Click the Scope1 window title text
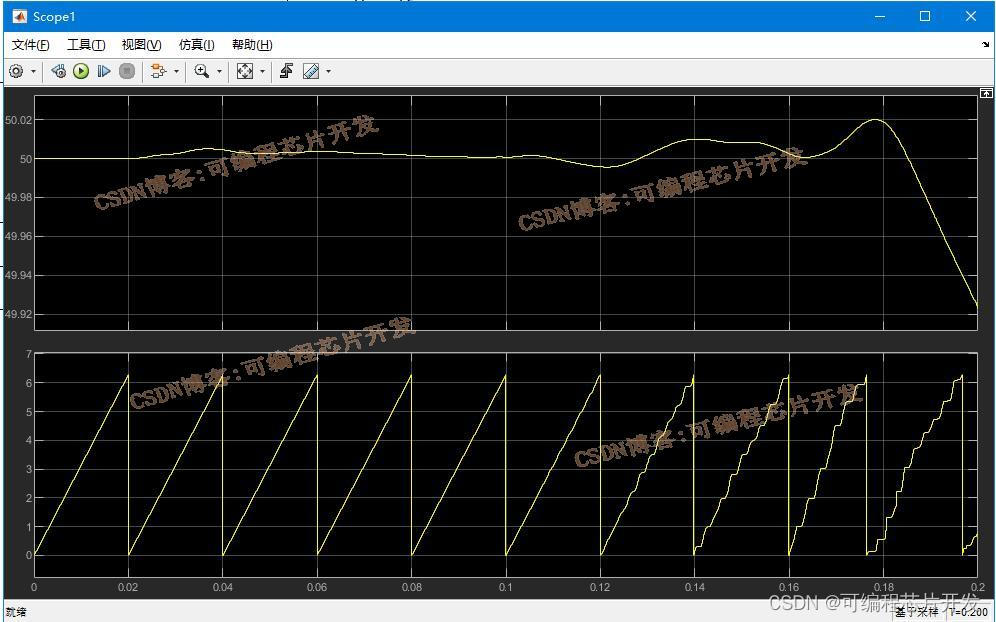This screenshot has height=622, width=996. (x=54, y=17)
